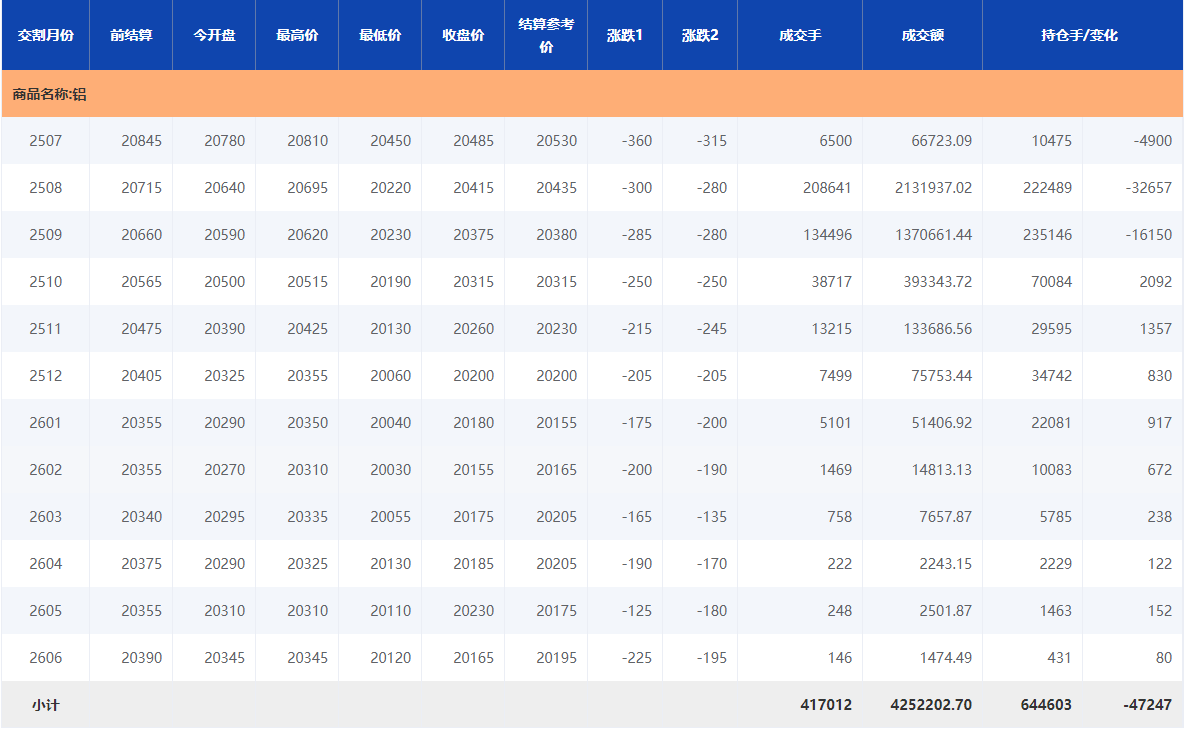This screenshot has height=729, width=1185.
Task: Click delivery month 2510 cell
Action: point(45,282)
